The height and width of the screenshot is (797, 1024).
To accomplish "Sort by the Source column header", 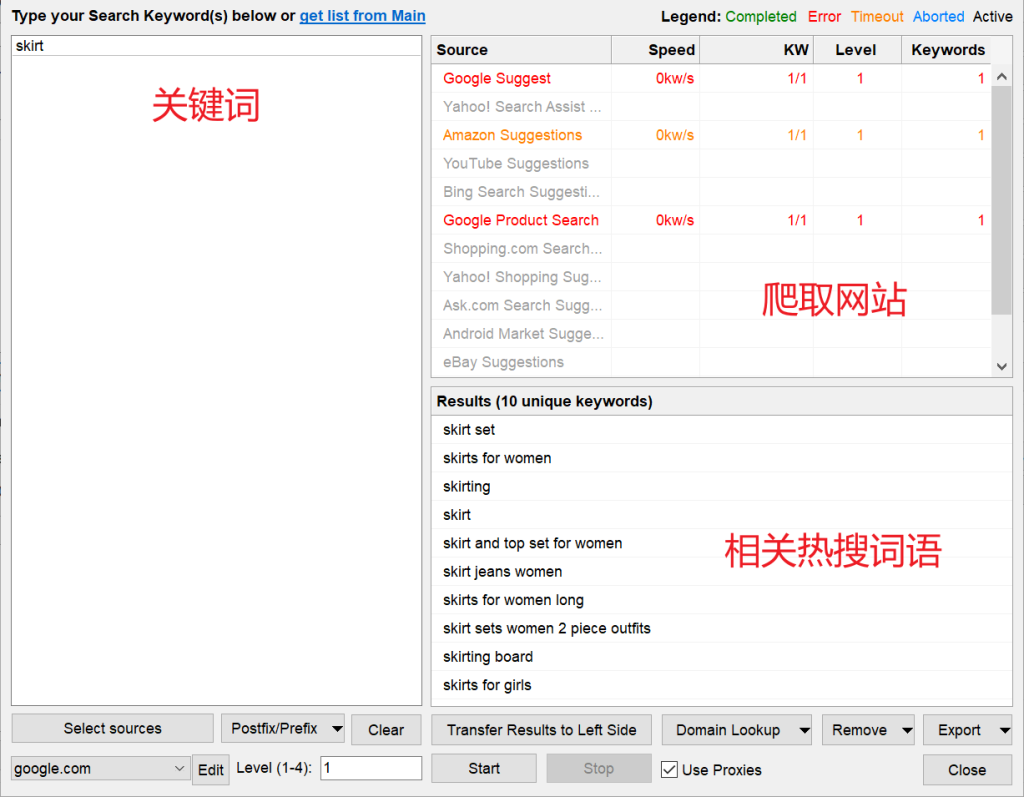I will click(521, 50).
